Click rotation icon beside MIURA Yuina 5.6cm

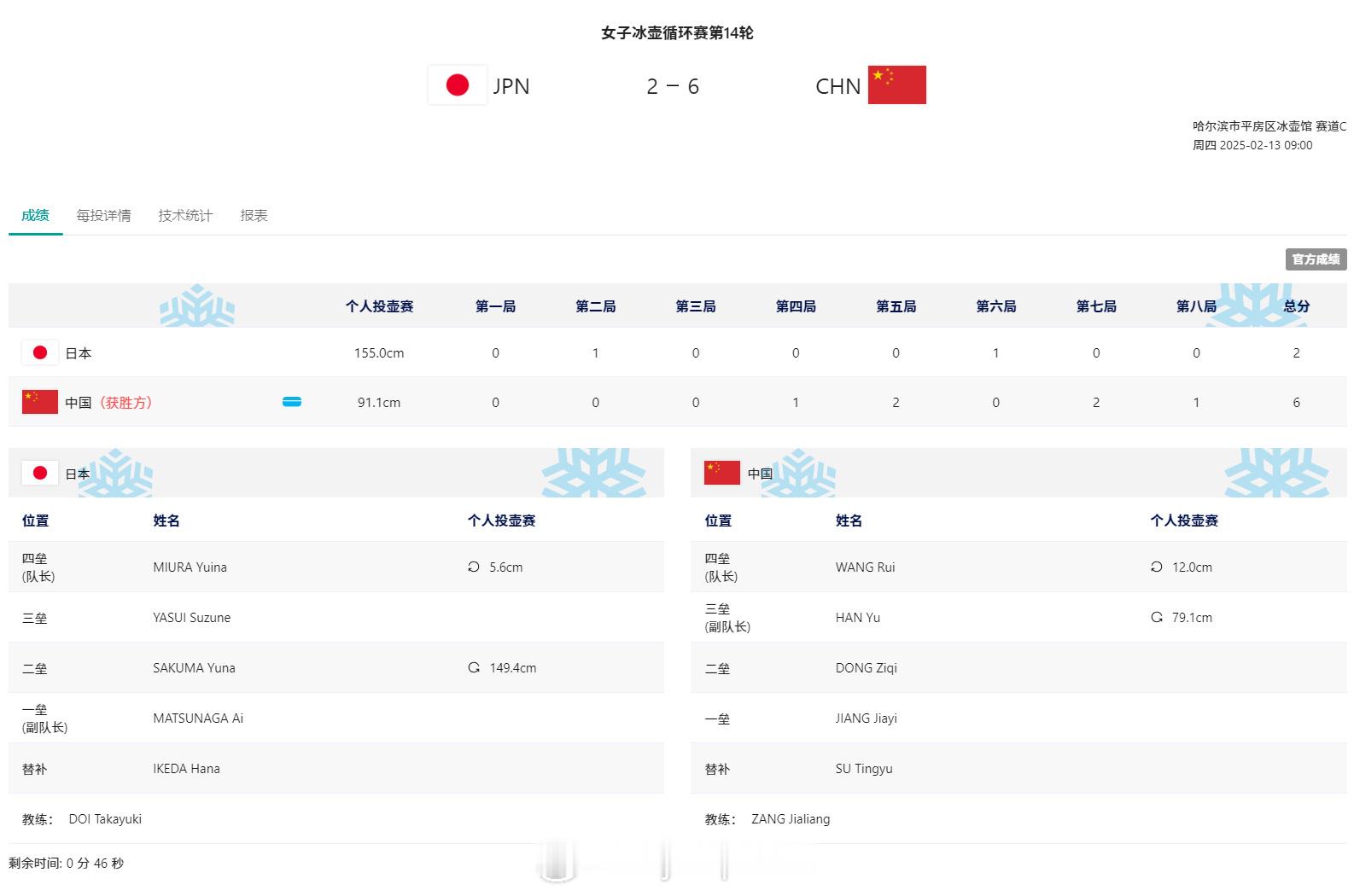(x=474, y=567)
